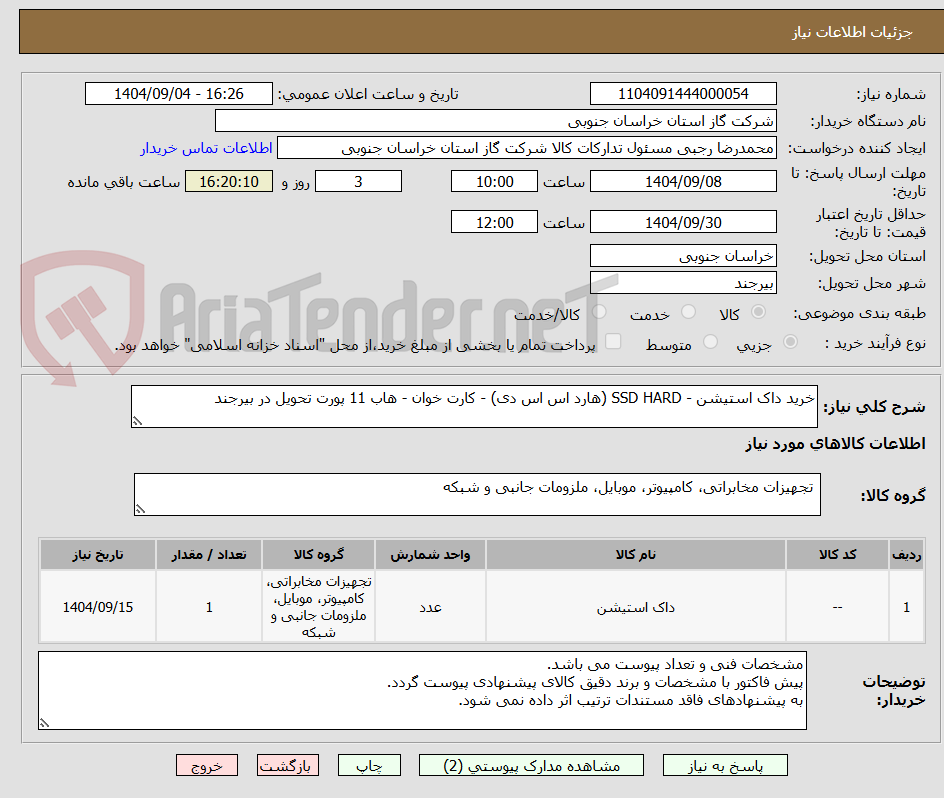Screen dimensions: 944x798
Task: Select the کالا/خدمت radio button
Action: coord(599,312)
